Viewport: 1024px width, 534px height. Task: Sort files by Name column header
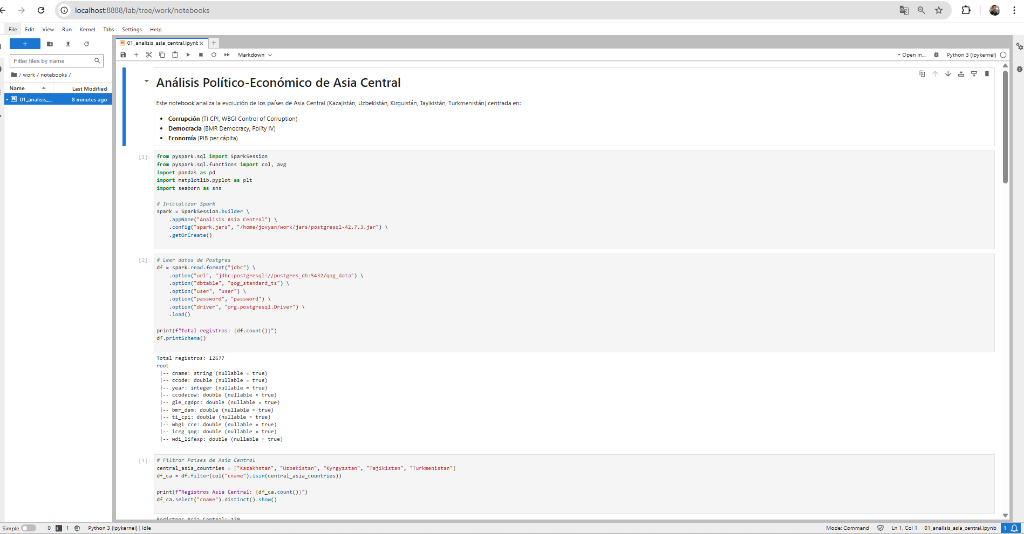26,88
